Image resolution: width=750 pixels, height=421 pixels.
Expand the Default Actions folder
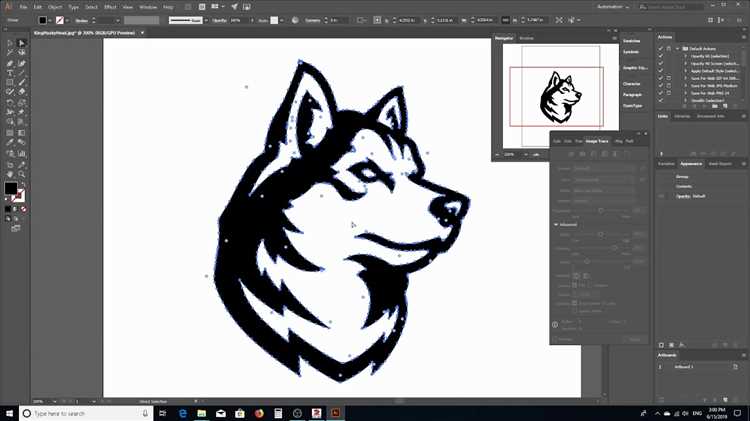tap(678, 48)
